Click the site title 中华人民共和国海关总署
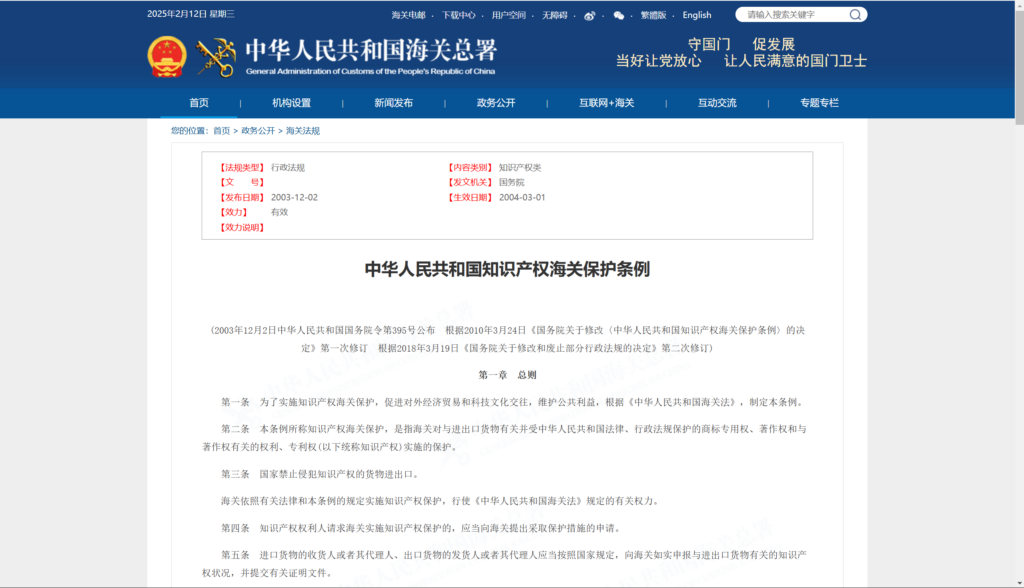The width and height of the screenshot is (1024, 588). coord(372,50)
